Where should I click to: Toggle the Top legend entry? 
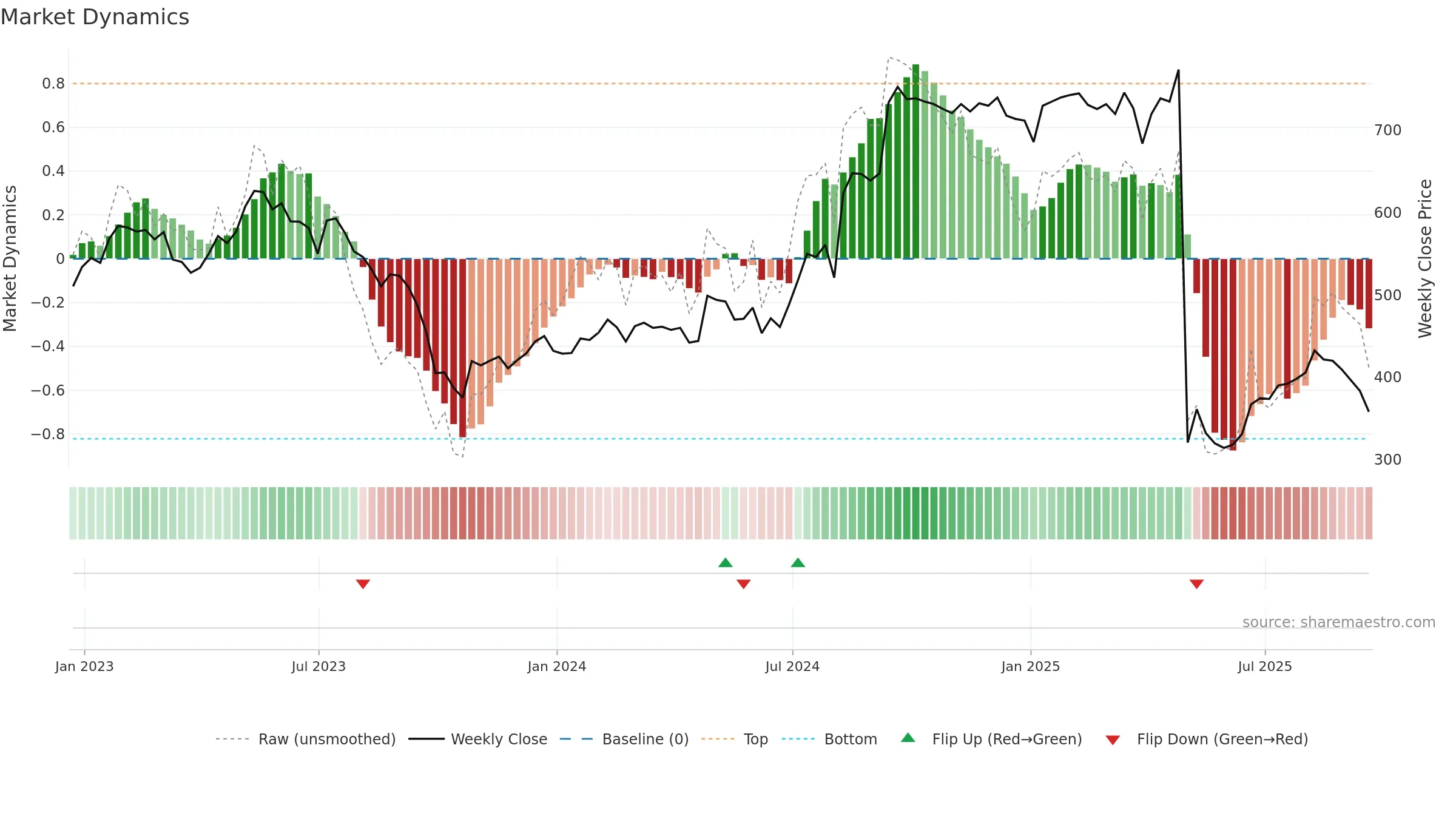pyautogui.click(x=735, y=739)
